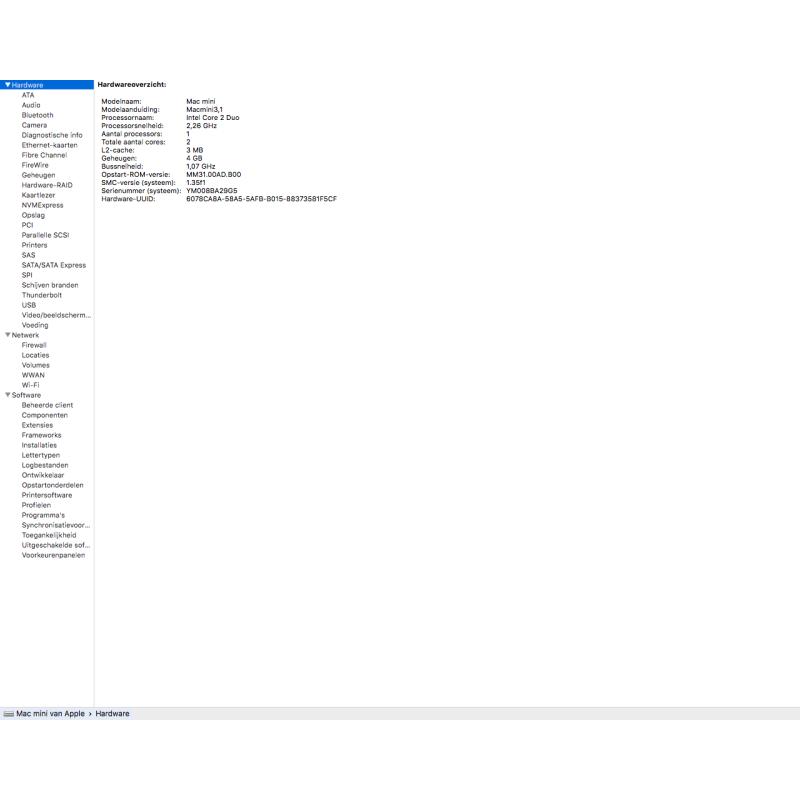Select Toegankelijkheid entry
This screenshot has height=800, width=800.
pos(49,535)
